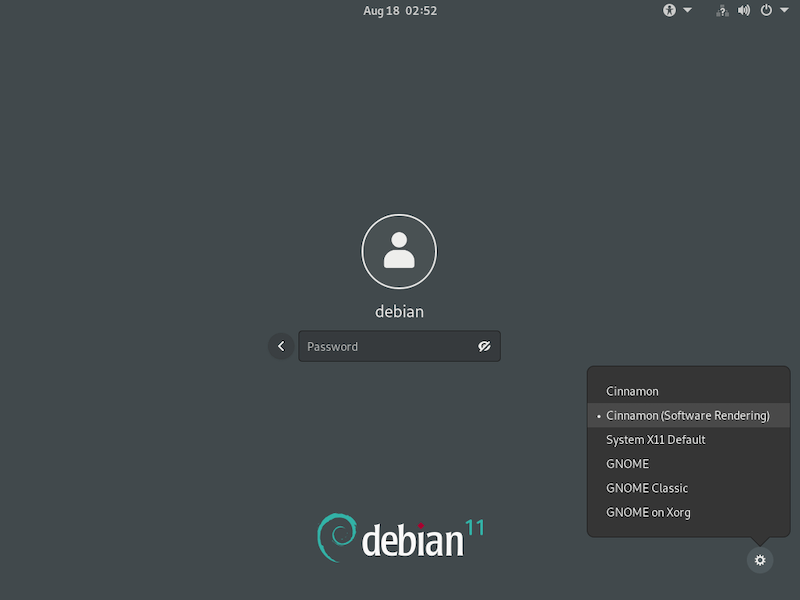The image size is (800, 600).
Task: Click the power icon in top bar
Action: coord(766,10)
